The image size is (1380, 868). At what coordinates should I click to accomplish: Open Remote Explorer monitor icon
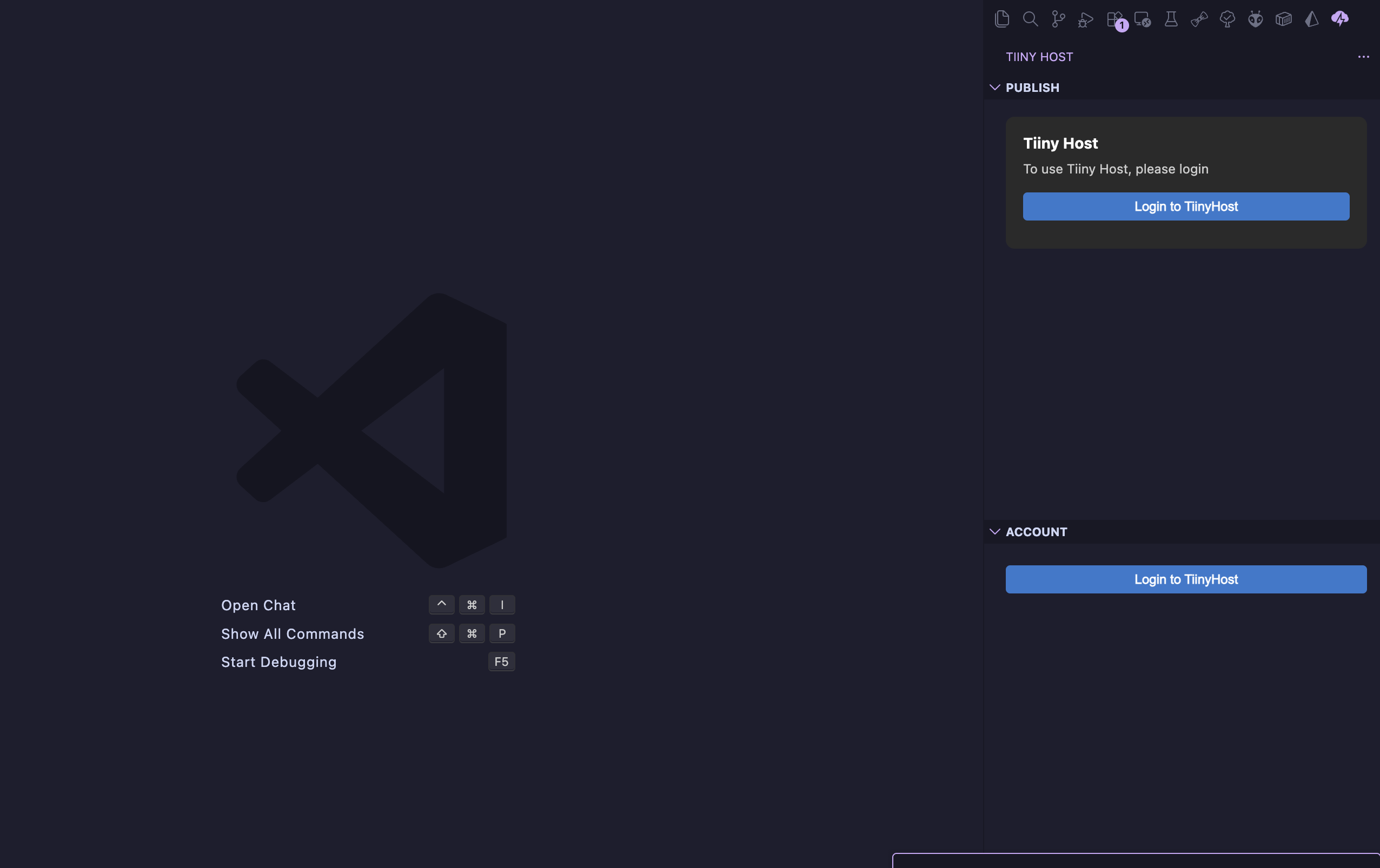[1142, 20]
